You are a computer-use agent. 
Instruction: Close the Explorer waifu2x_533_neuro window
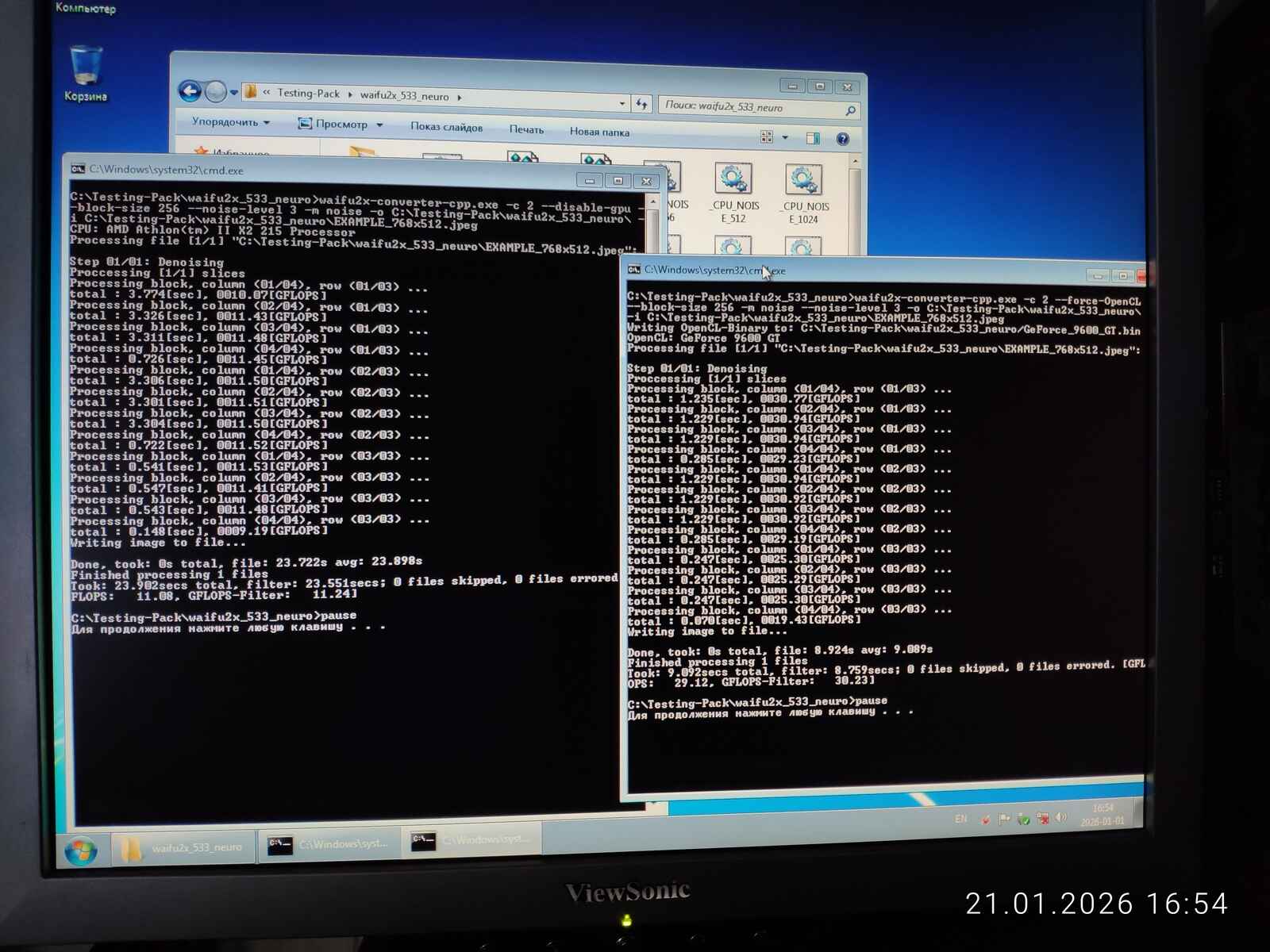pyautogui.click(x=848, y=87)
